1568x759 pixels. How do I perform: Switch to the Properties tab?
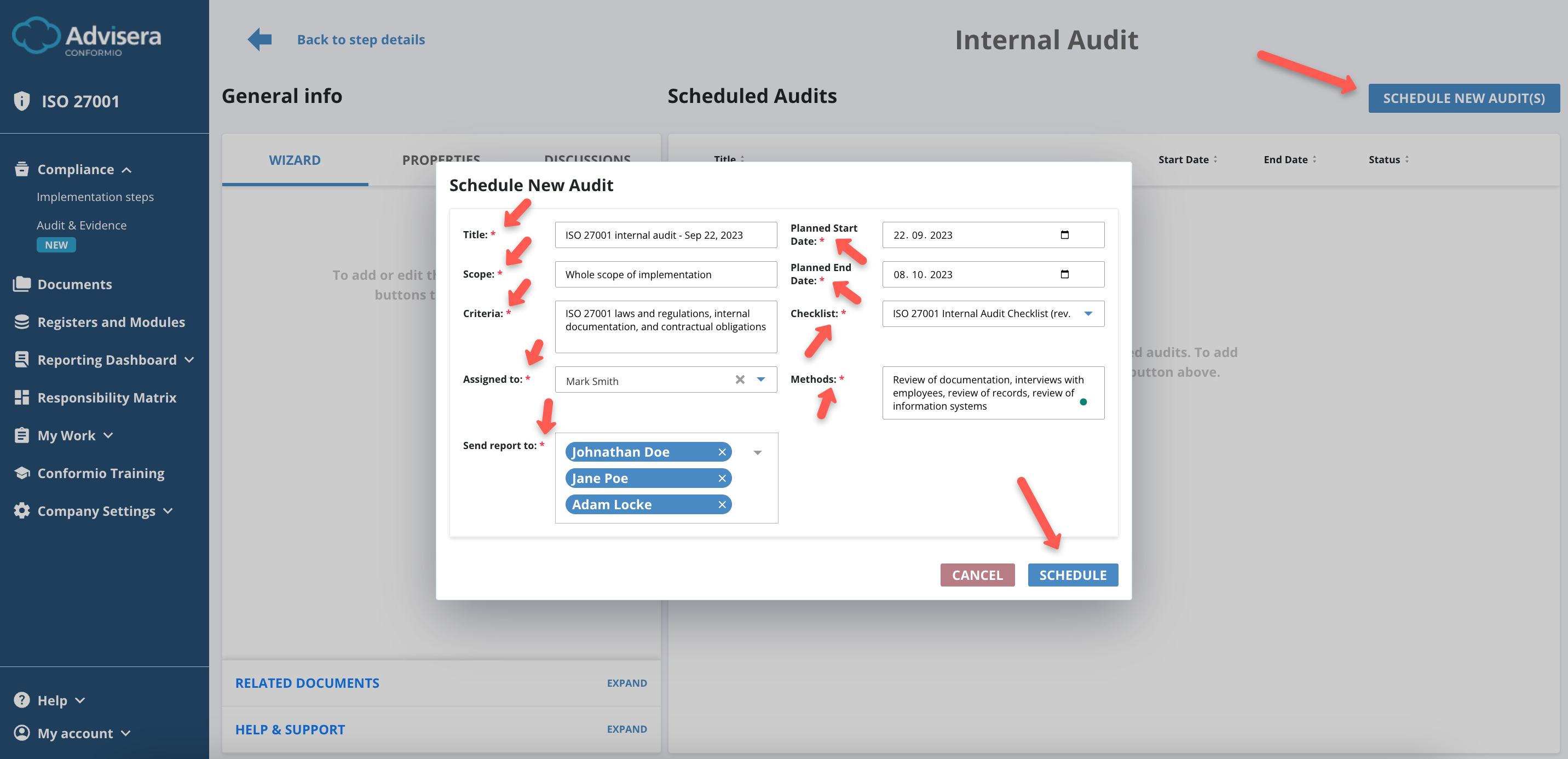(441, 159)
